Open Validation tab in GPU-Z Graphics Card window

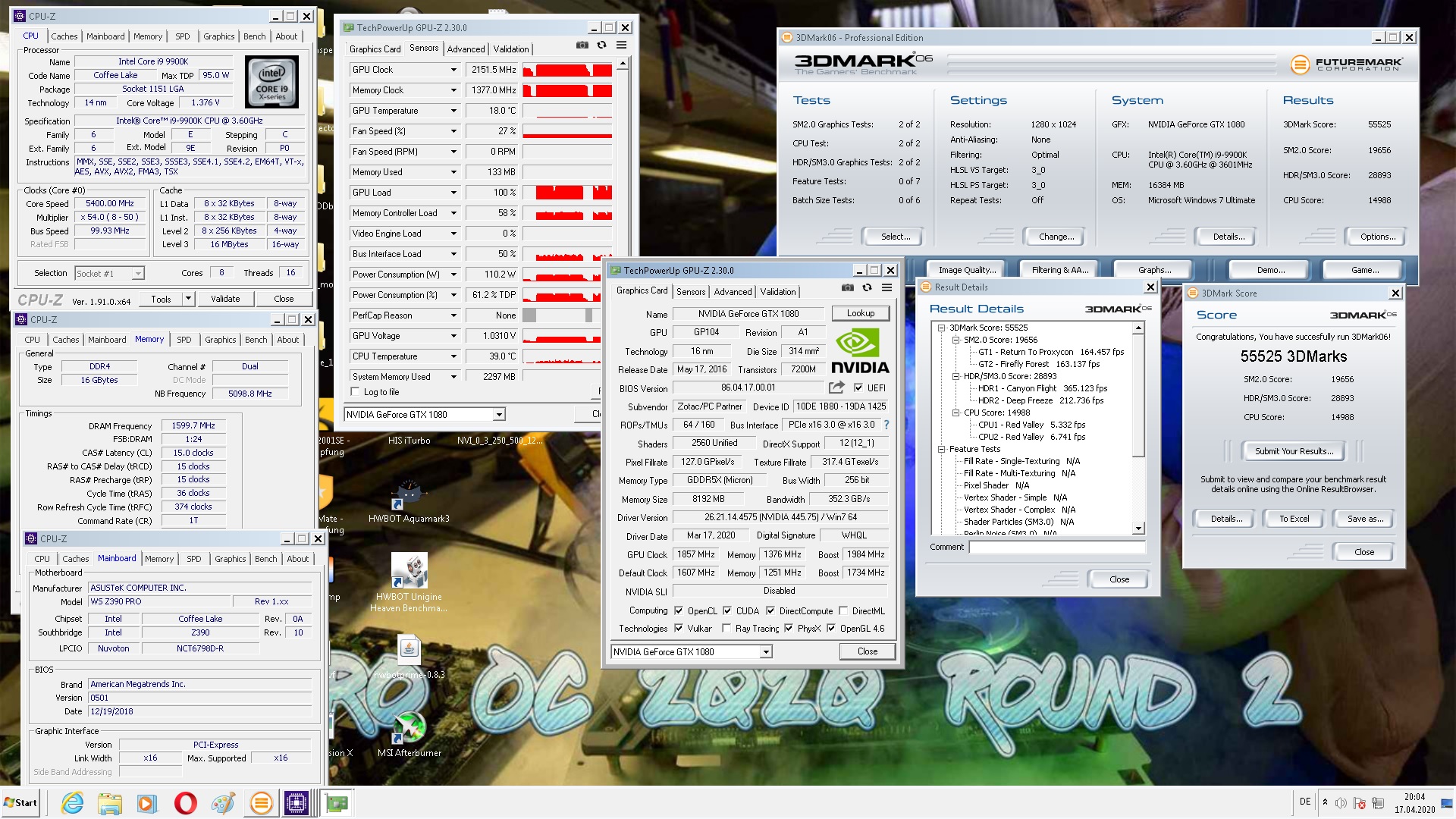(778, 292)
